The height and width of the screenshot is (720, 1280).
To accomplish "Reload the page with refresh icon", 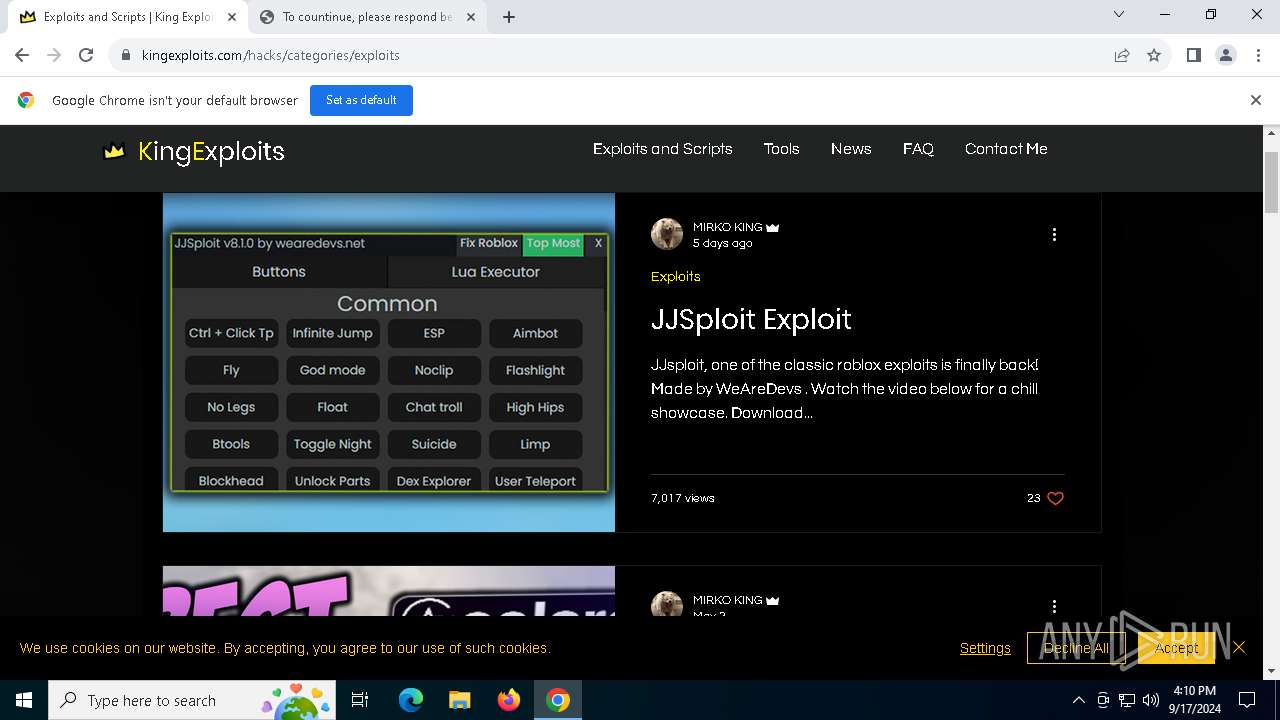I will 86,55.
